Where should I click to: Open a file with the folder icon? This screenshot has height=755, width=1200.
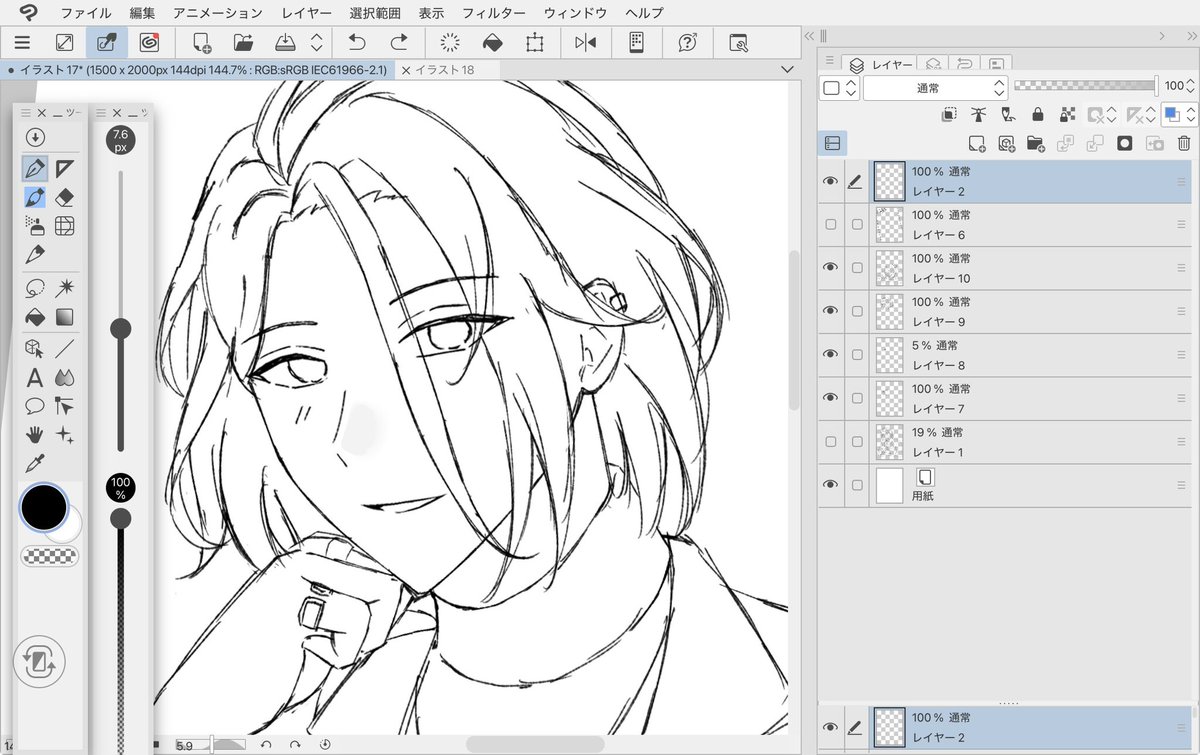243,42
